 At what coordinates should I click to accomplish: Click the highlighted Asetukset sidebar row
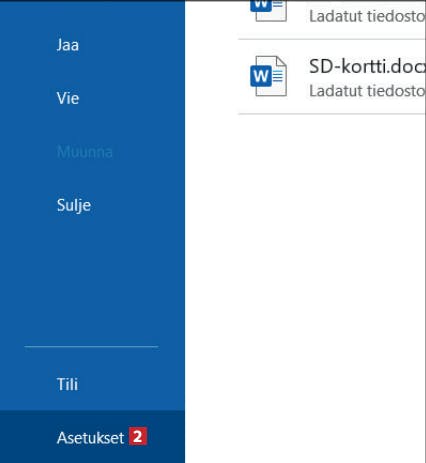92,437
